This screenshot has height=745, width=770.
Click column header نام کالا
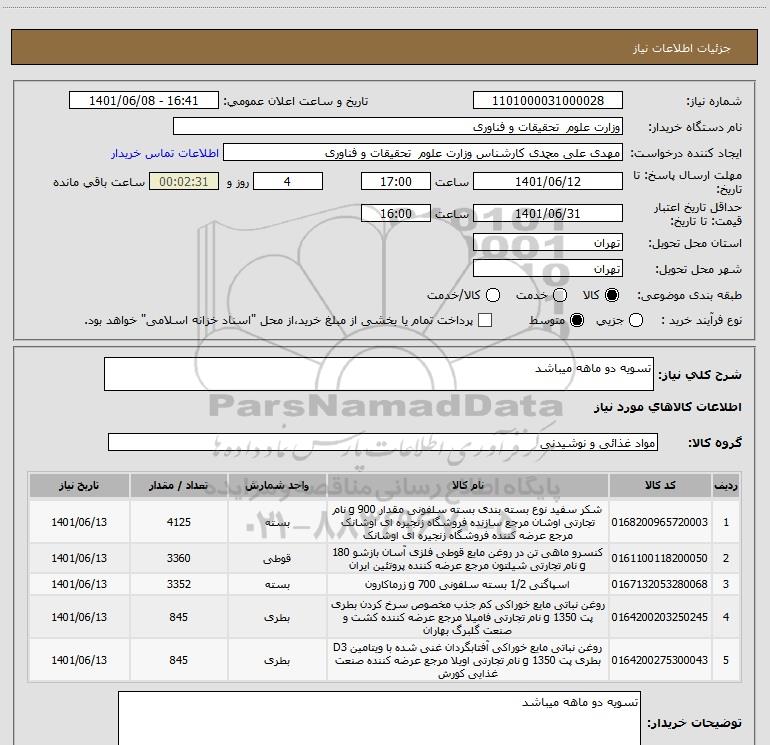(468, 485)
